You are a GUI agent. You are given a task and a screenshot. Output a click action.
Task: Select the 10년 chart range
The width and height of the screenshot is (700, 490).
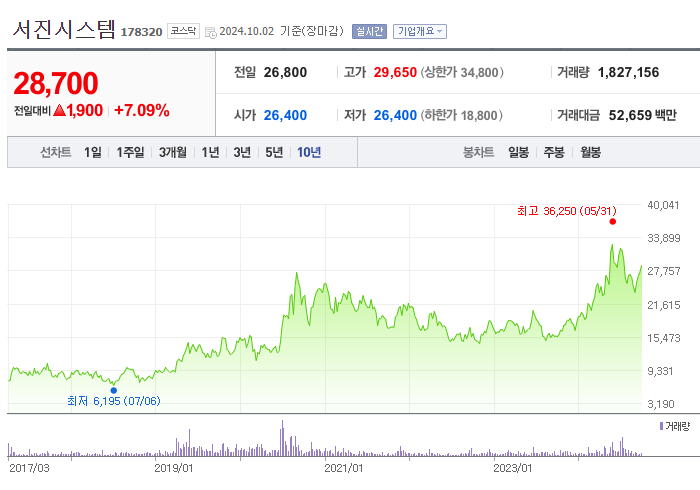coord(309,152)
